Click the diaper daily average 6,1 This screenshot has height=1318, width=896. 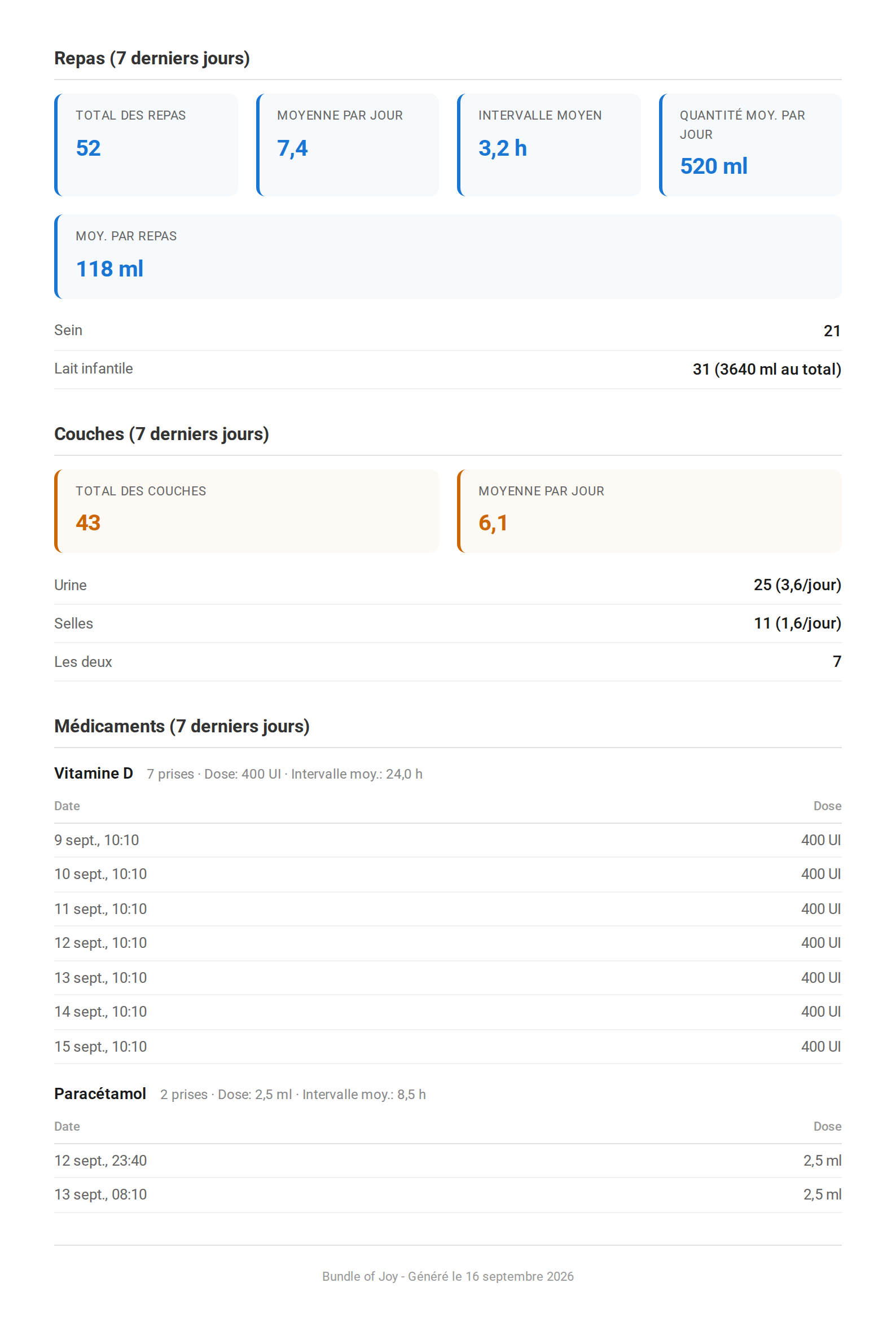coord(493,522)
